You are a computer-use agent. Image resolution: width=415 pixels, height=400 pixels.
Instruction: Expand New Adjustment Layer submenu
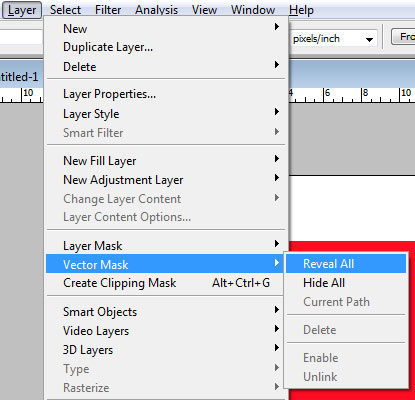(166, 180)
